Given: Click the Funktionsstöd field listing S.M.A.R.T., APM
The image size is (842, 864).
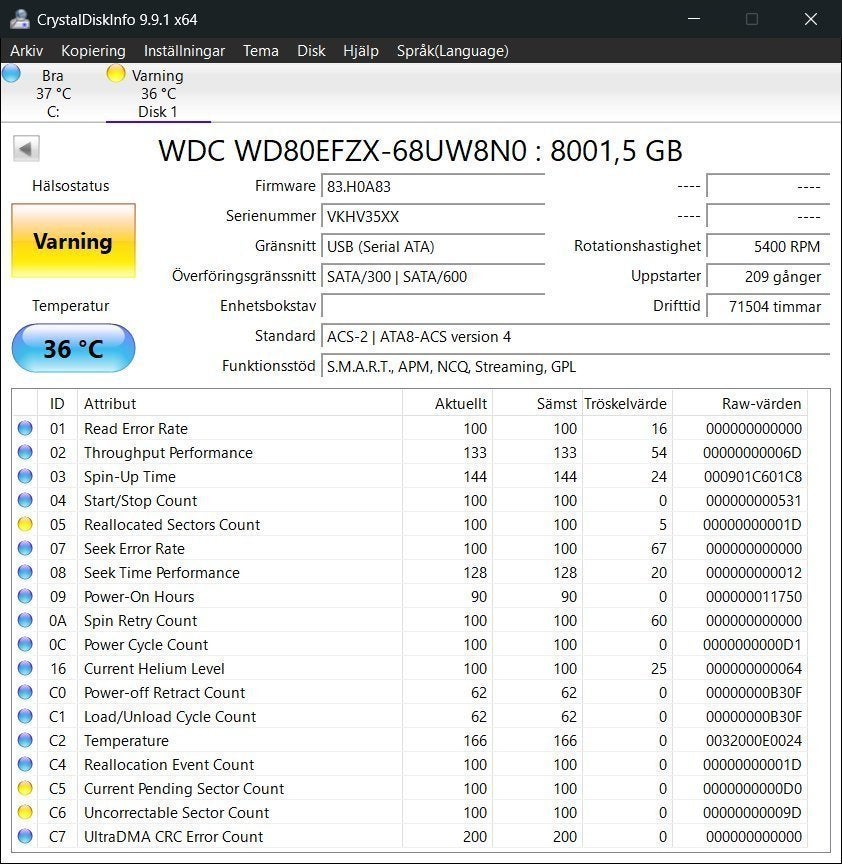Looking at the screenshot, I should pos(575,366).
